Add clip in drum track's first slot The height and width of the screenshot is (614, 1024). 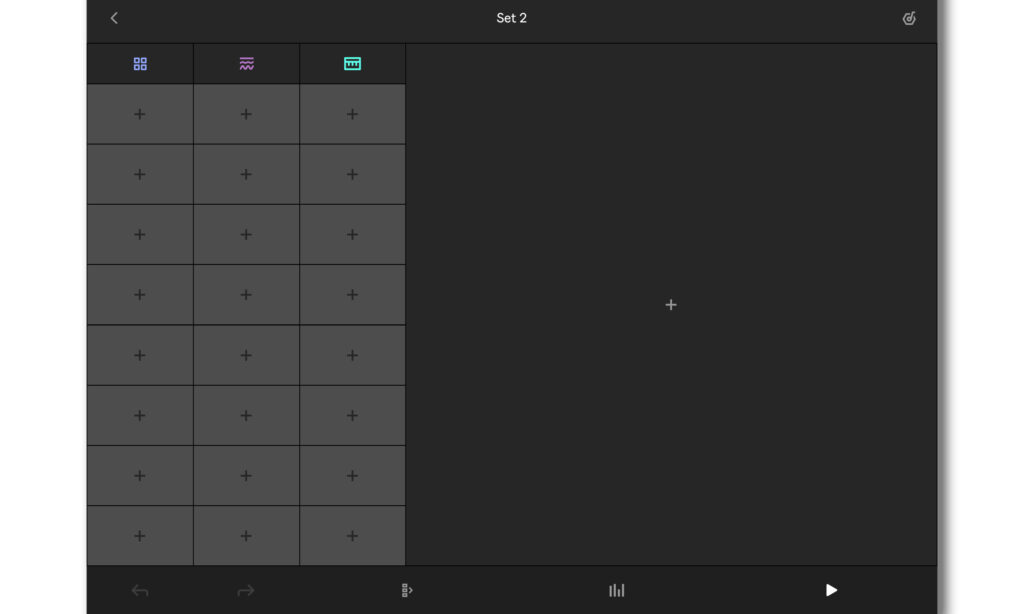point(140,114)
